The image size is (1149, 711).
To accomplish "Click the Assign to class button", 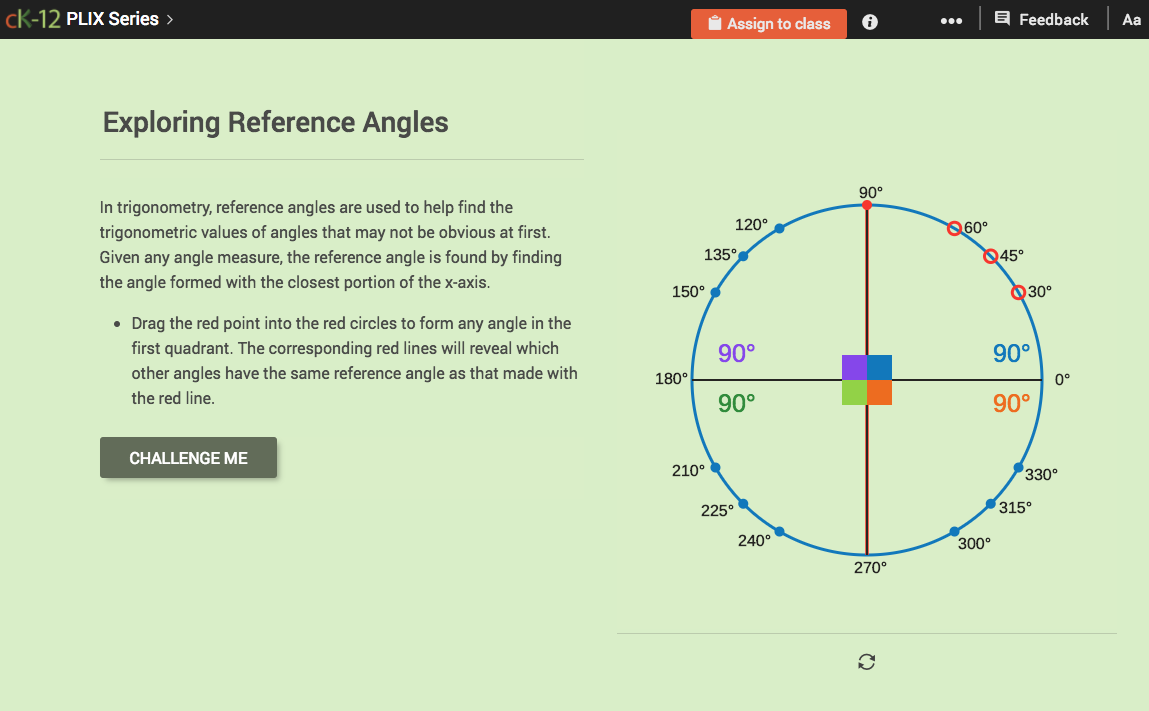I will (768, 23).
